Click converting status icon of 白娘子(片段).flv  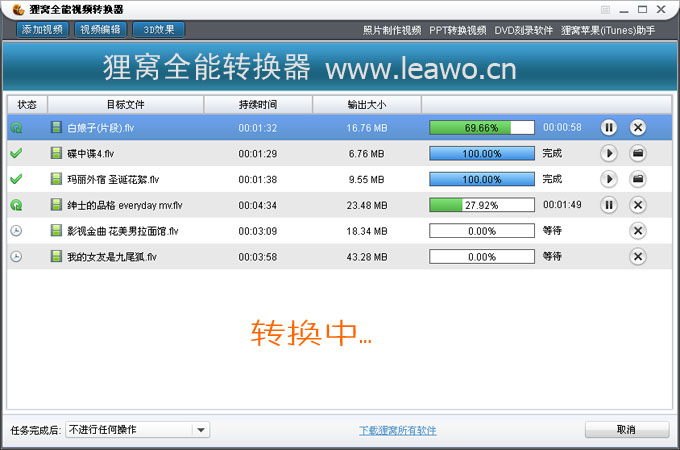point(16,127)
